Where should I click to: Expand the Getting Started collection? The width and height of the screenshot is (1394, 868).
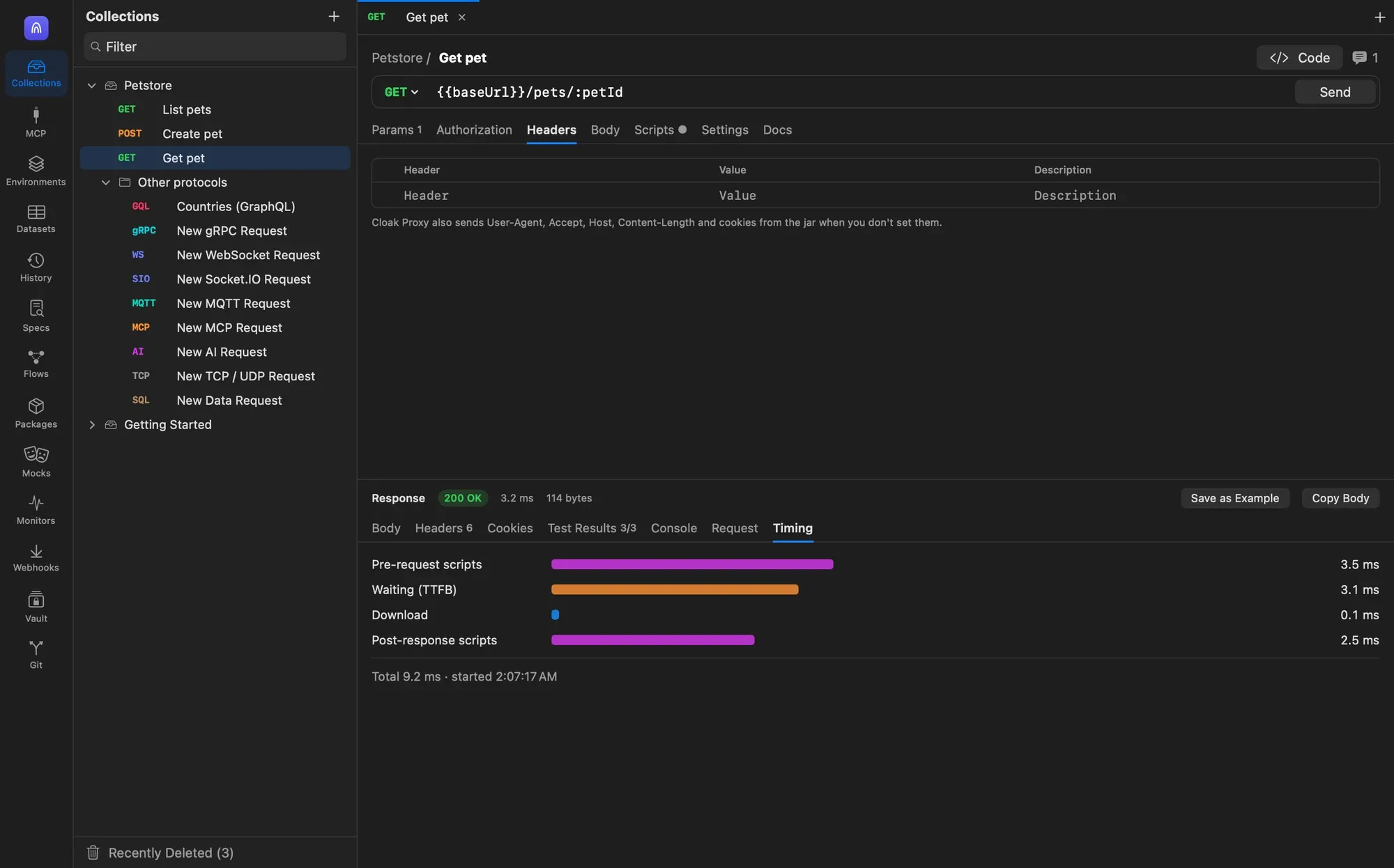(x=91, y=425)
